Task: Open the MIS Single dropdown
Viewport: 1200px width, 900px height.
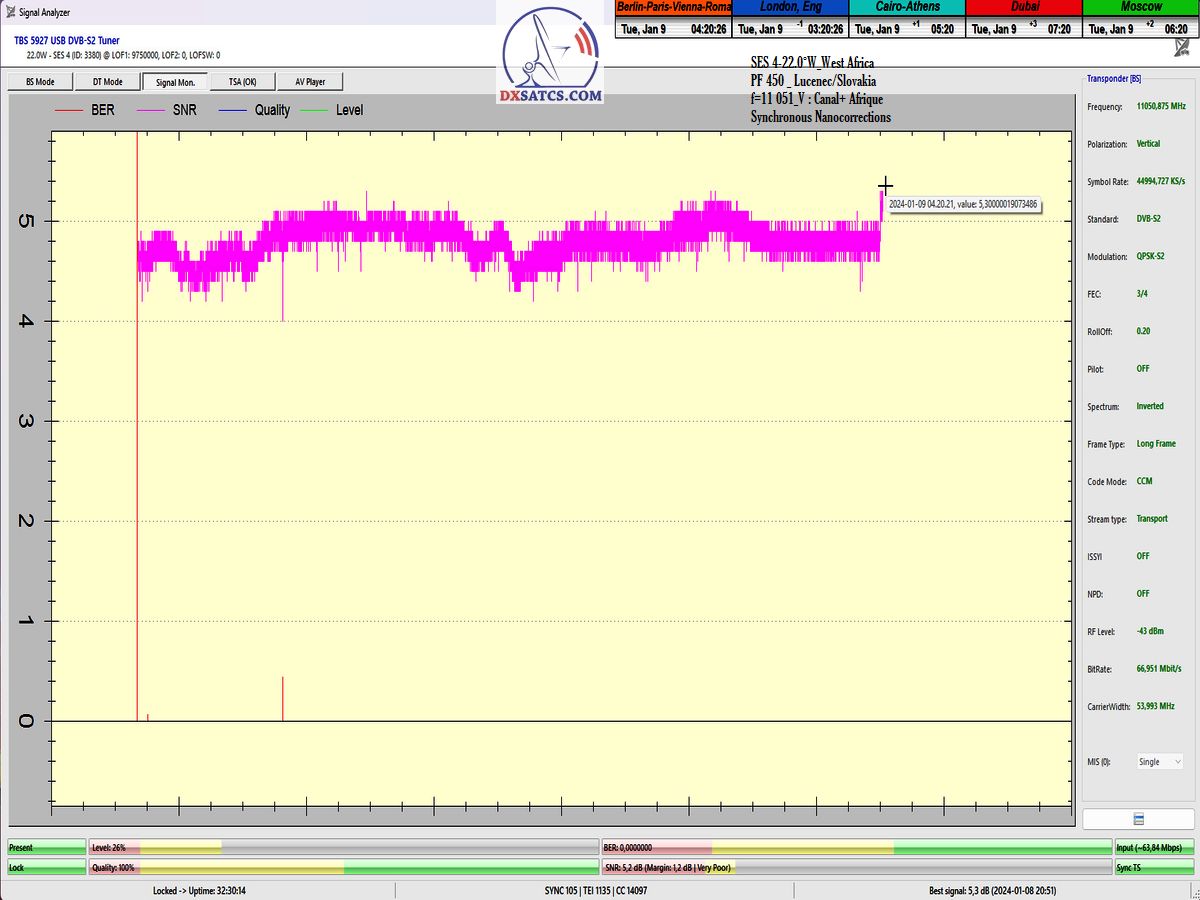Action: pos(1160,762)
